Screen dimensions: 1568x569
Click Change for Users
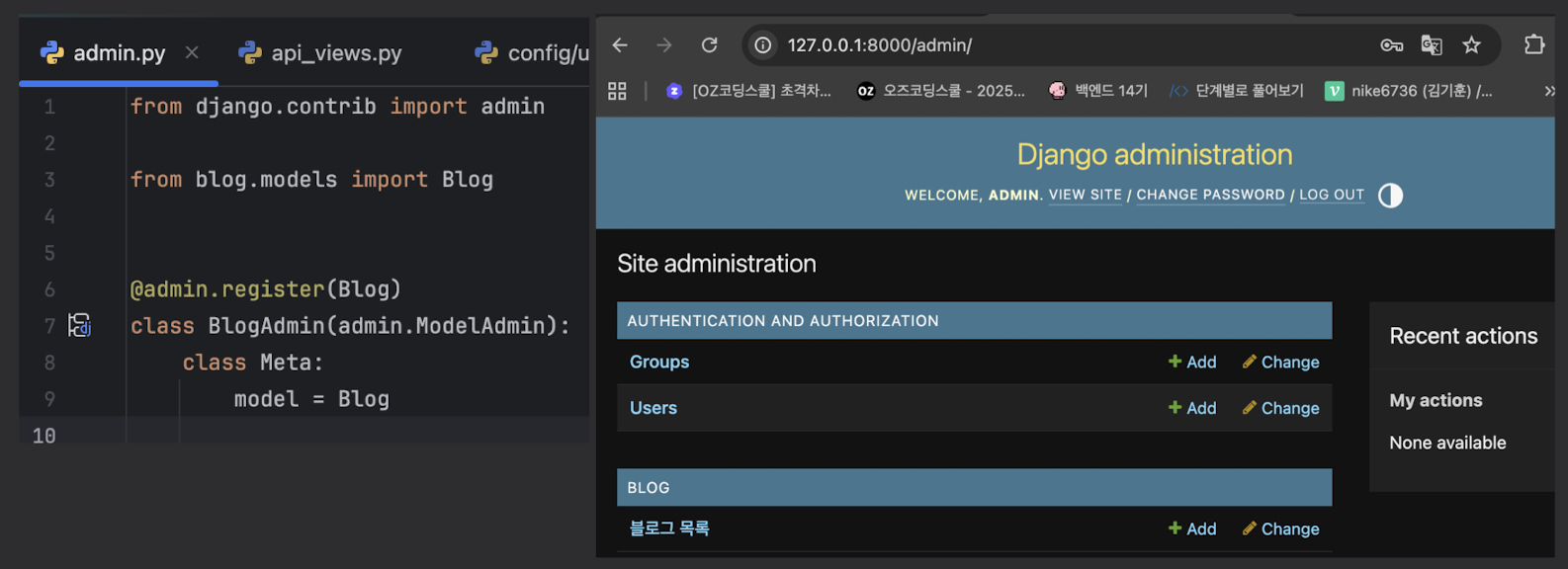coord(1280,408)
